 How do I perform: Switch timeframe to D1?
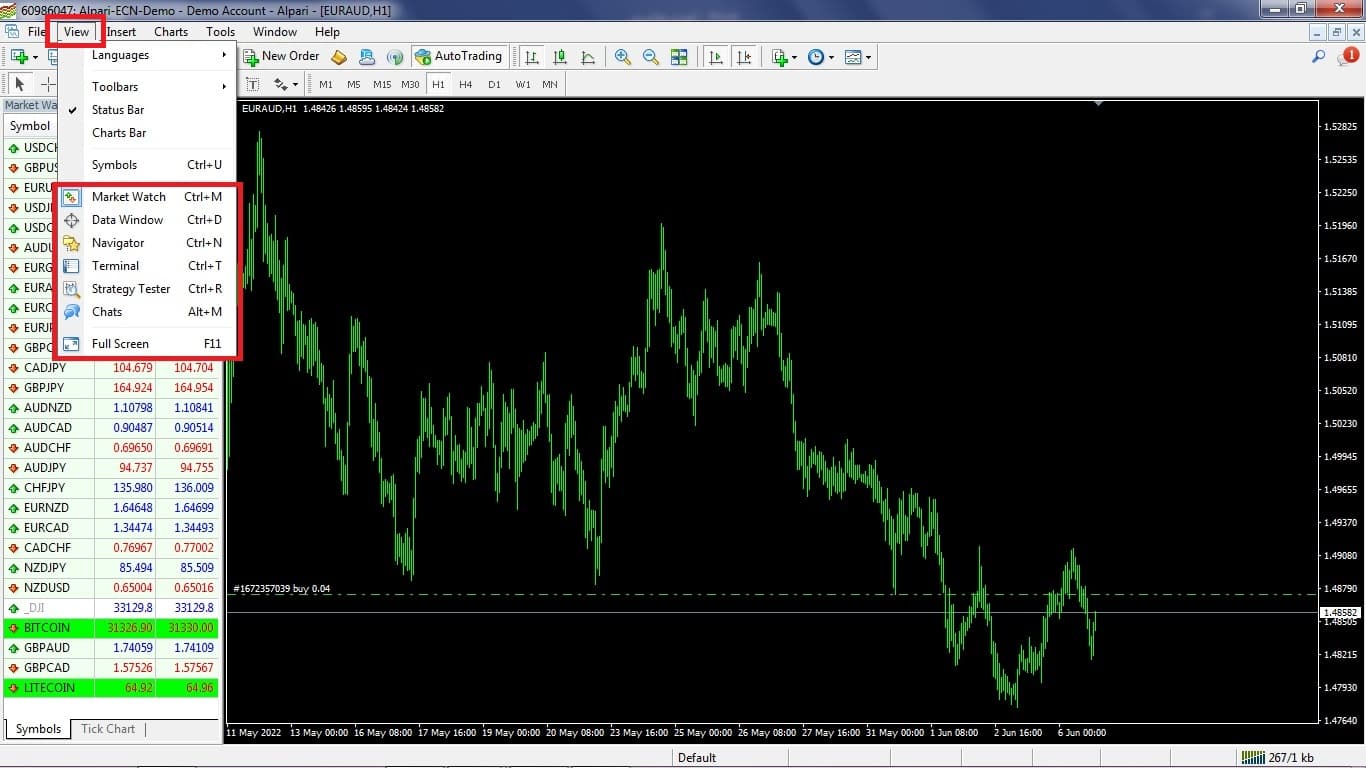tap(494, 85)
